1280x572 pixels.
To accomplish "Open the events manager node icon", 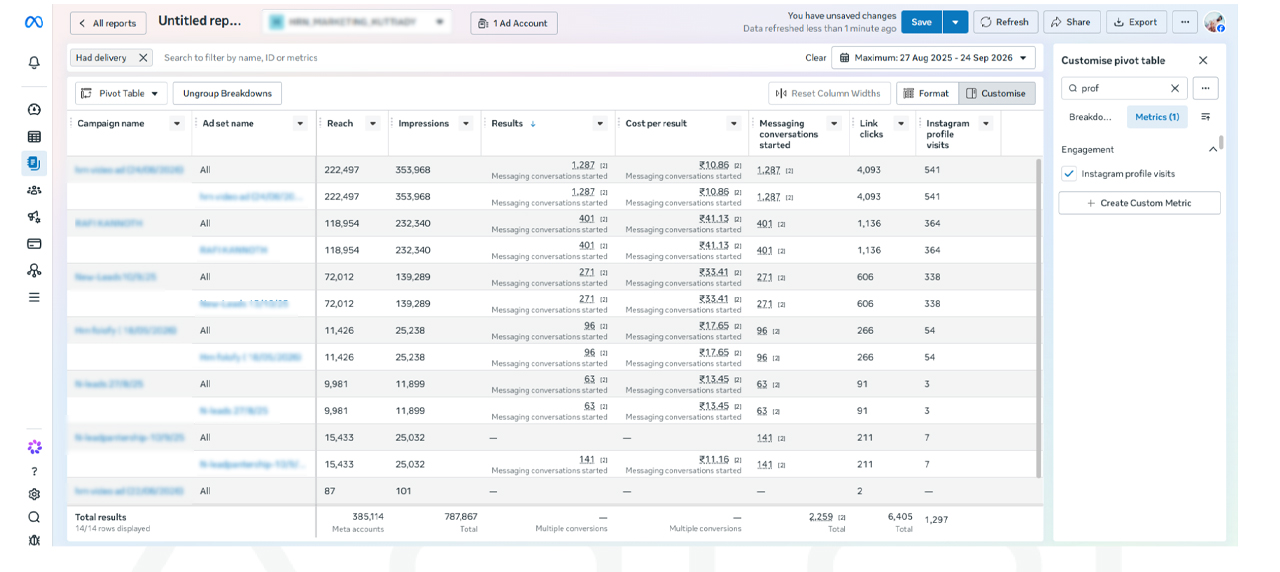I will click(34, 270).
